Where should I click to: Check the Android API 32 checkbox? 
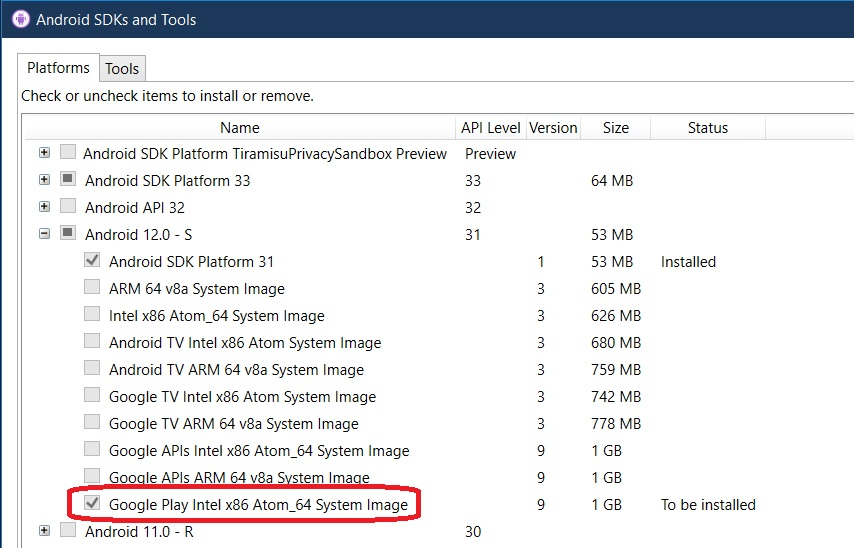pyautogui.click(x=68, y=206)
